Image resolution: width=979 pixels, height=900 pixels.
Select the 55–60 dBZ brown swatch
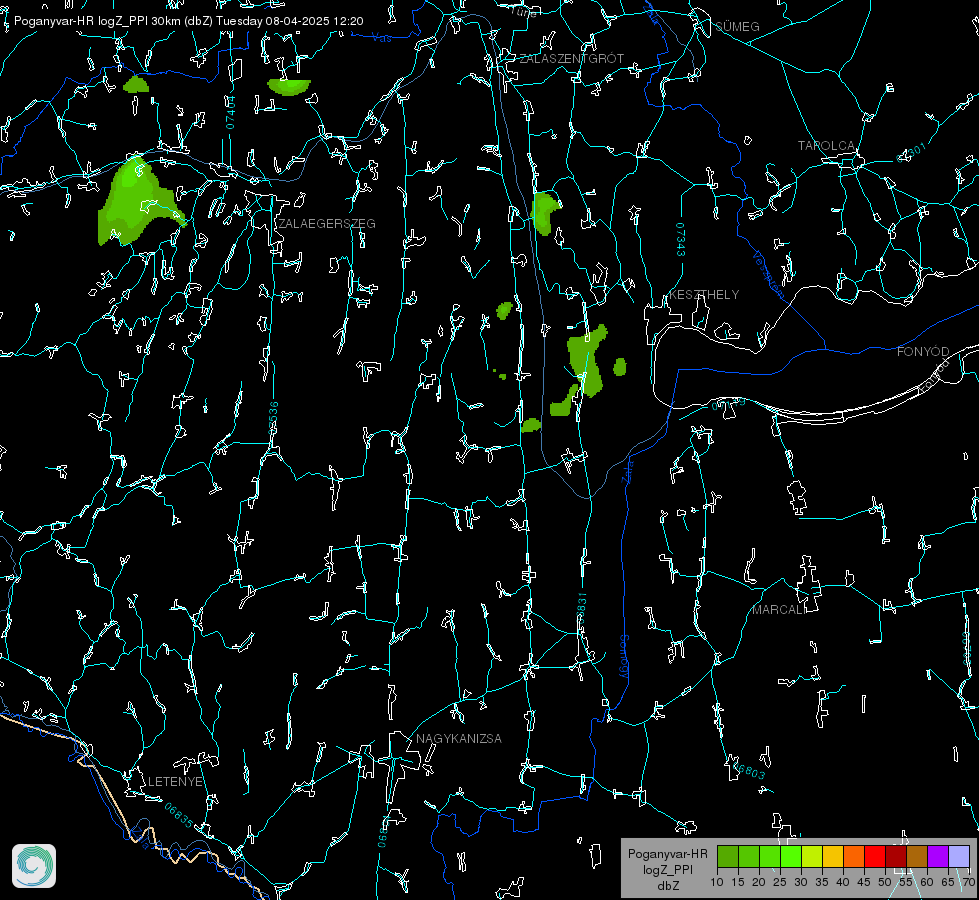pyautogui.click(x=917, y=856)
